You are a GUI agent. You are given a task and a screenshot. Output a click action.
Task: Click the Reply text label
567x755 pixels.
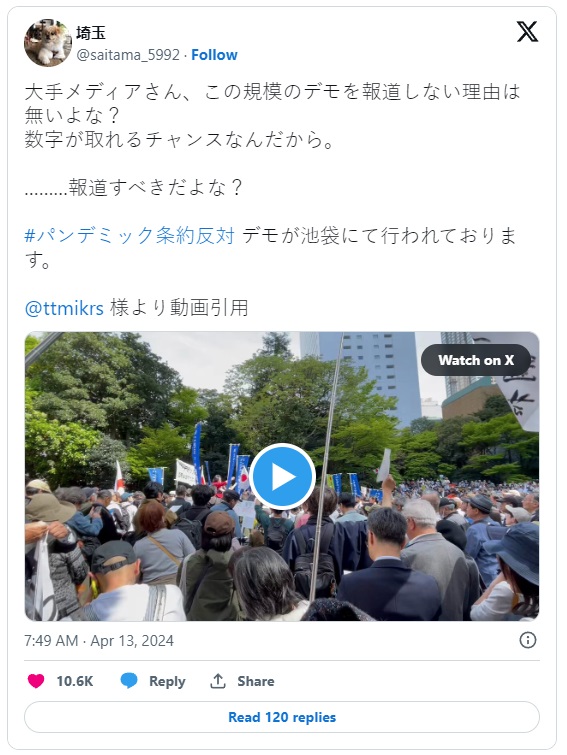(167, 681)
